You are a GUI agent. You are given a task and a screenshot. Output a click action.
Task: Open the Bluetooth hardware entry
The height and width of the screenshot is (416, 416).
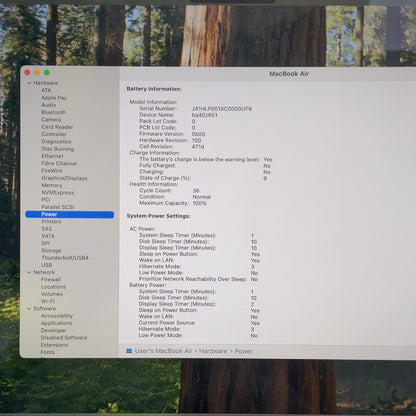54,112
